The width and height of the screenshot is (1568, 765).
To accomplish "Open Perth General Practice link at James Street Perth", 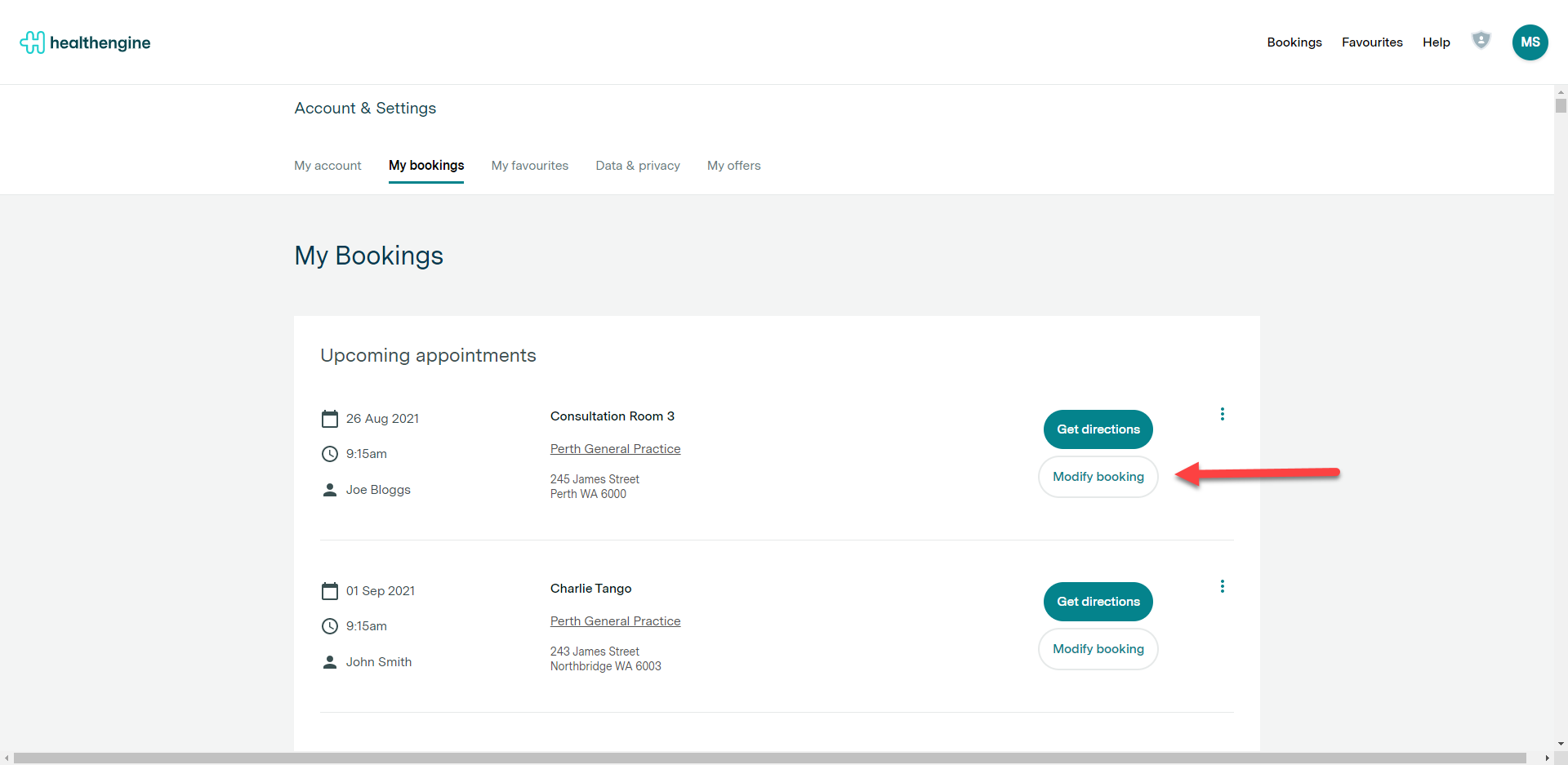I will [615, 449].
